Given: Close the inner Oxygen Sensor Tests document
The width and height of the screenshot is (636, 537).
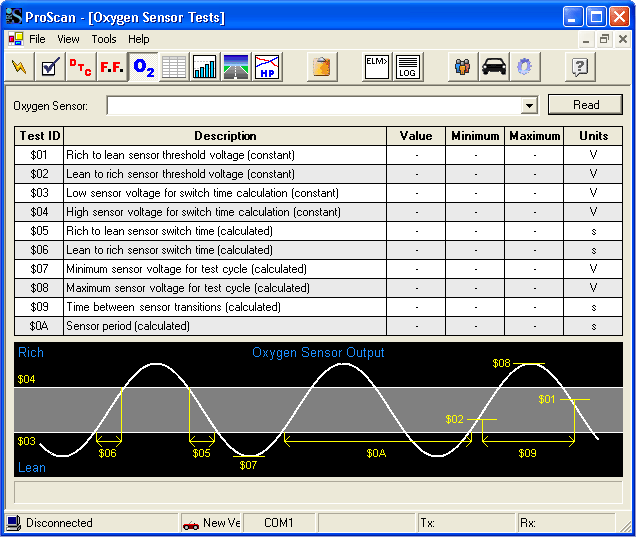Looking at the screenshot, I should [x=623, y=39].
